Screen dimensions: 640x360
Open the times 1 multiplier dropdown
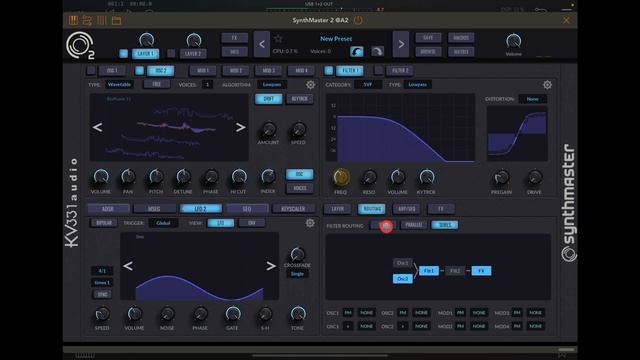point(102,282)
